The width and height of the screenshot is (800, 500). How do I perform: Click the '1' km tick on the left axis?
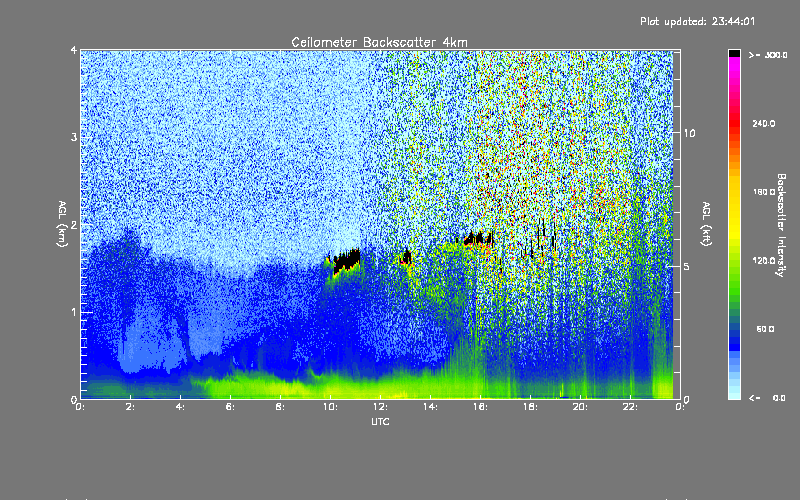74,312
